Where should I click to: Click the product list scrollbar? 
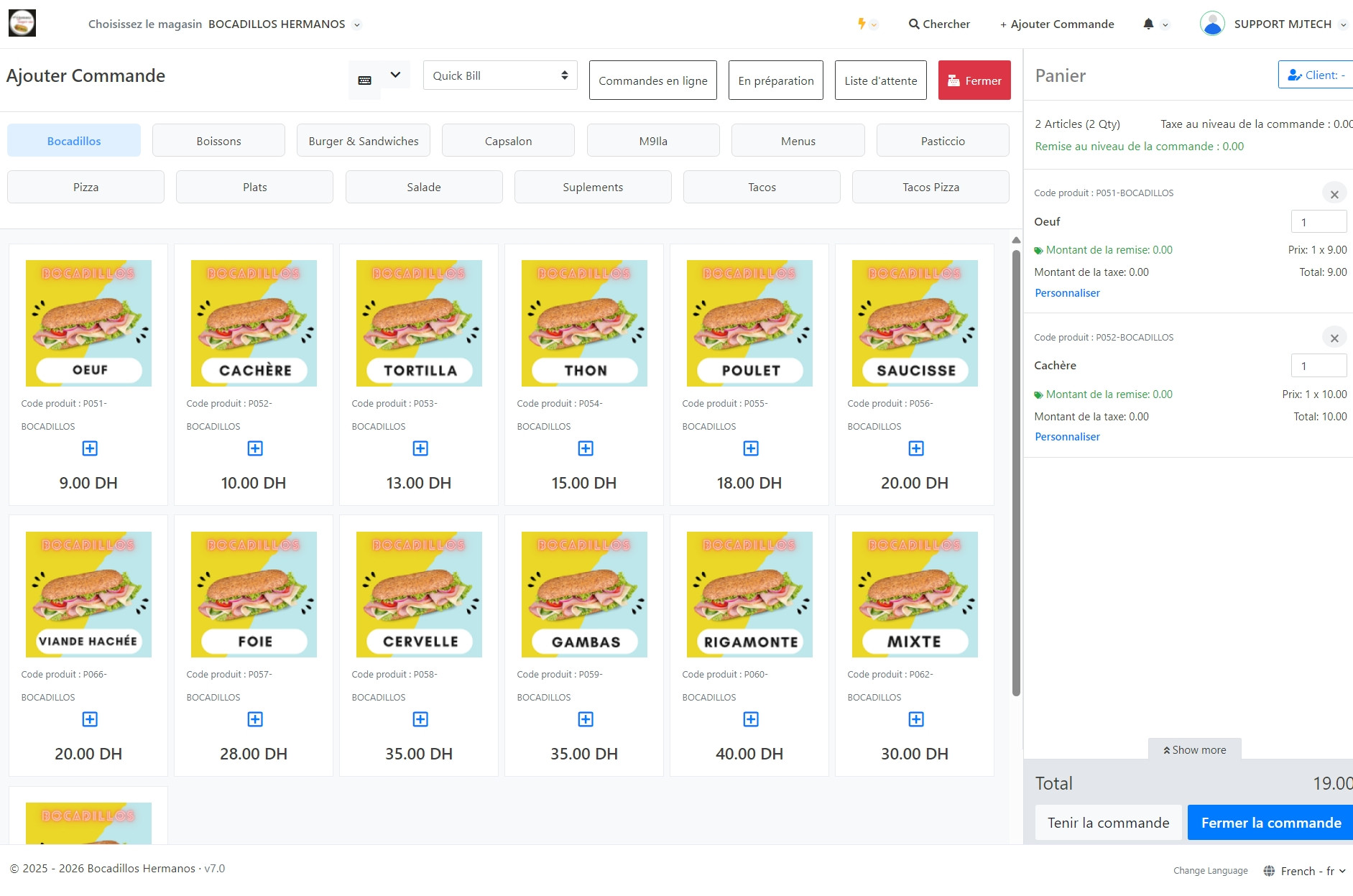(x=1016, y=467)
